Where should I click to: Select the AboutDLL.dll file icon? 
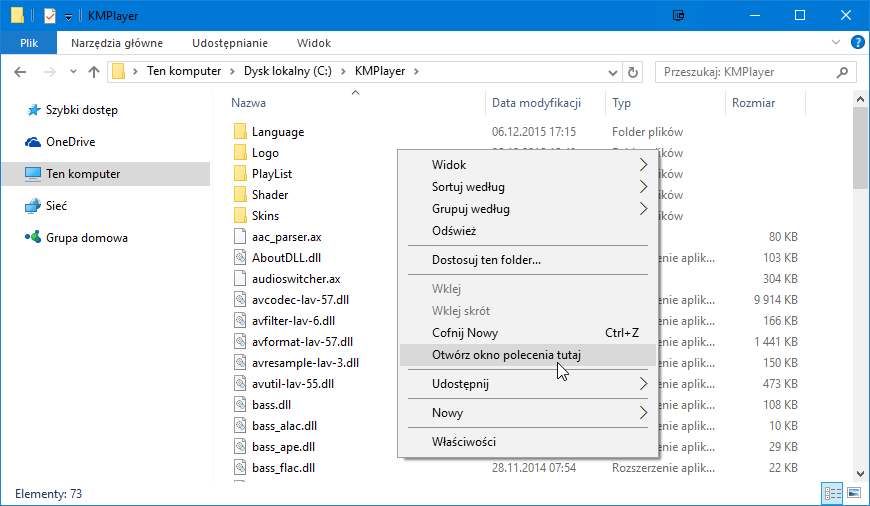(240, 257)
